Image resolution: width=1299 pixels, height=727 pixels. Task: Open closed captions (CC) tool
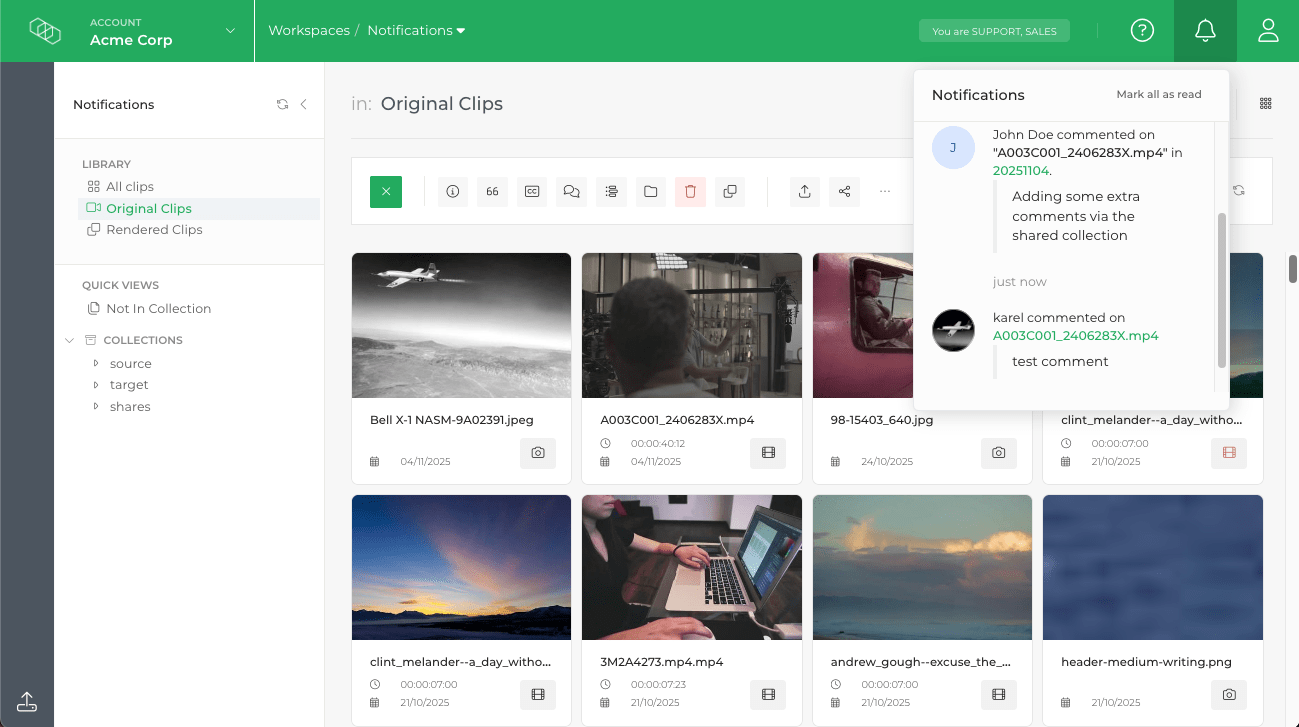tap(532, 191)
